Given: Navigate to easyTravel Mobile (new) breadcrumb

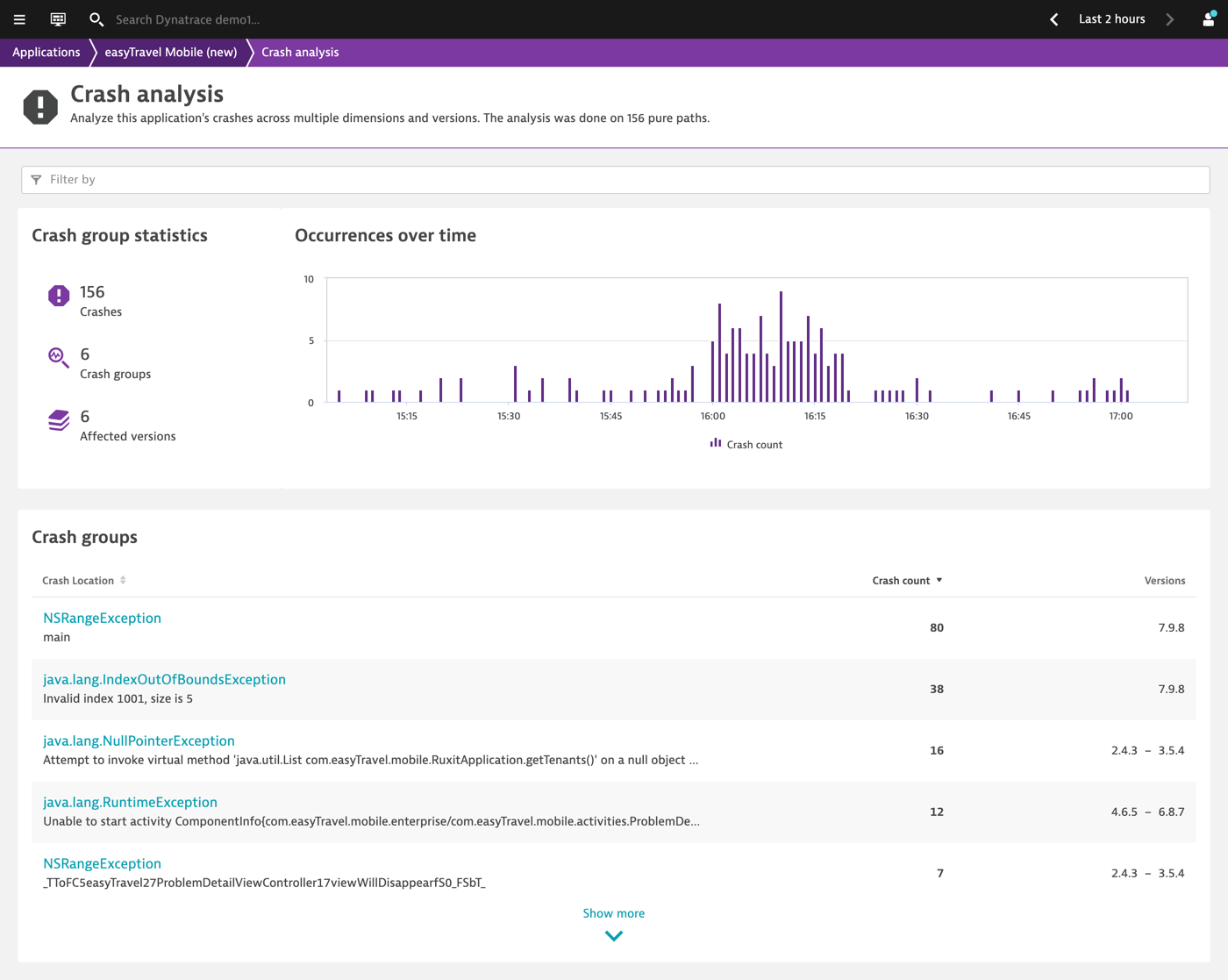Looking at the screenshot, I should coord(171,53).
